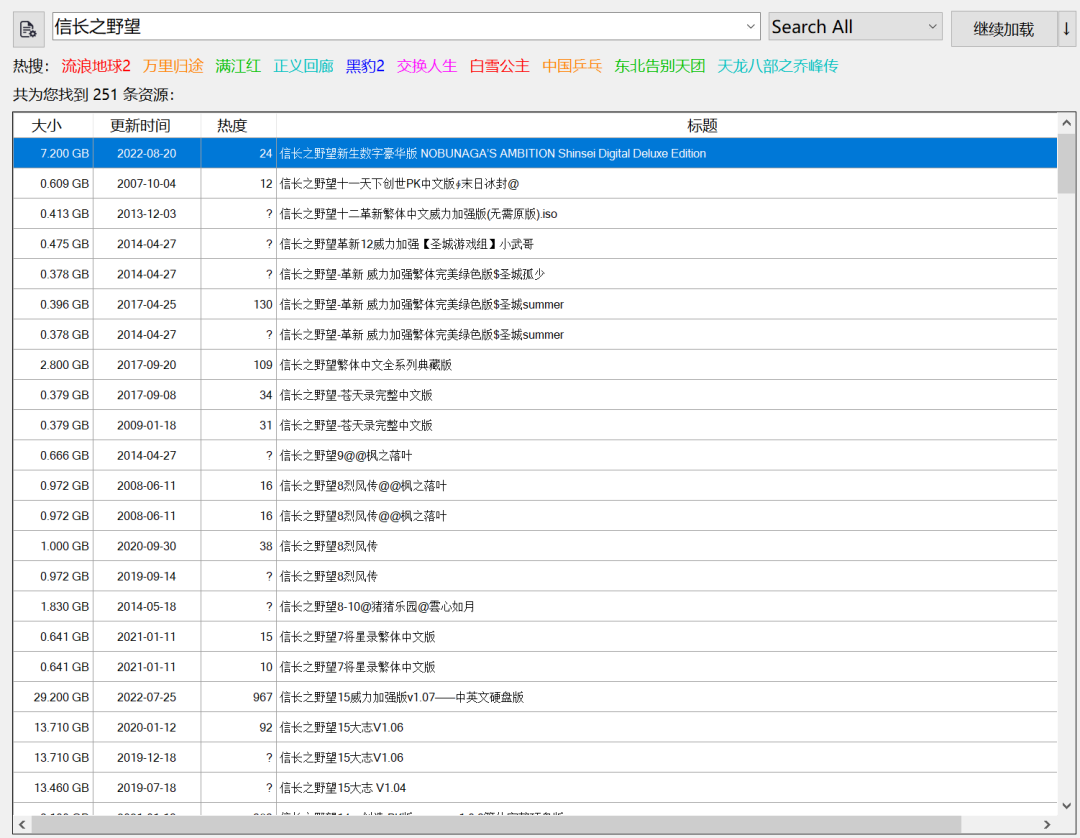
Task: Click the vertical scrollbar thumb
Action: (1066, 164)
